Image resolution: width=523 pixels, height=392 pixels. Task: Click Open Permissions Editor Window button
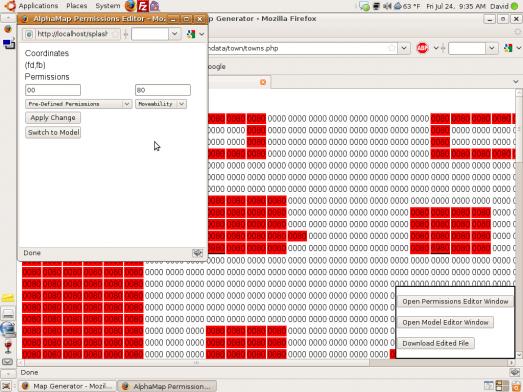tap(455, 301)
